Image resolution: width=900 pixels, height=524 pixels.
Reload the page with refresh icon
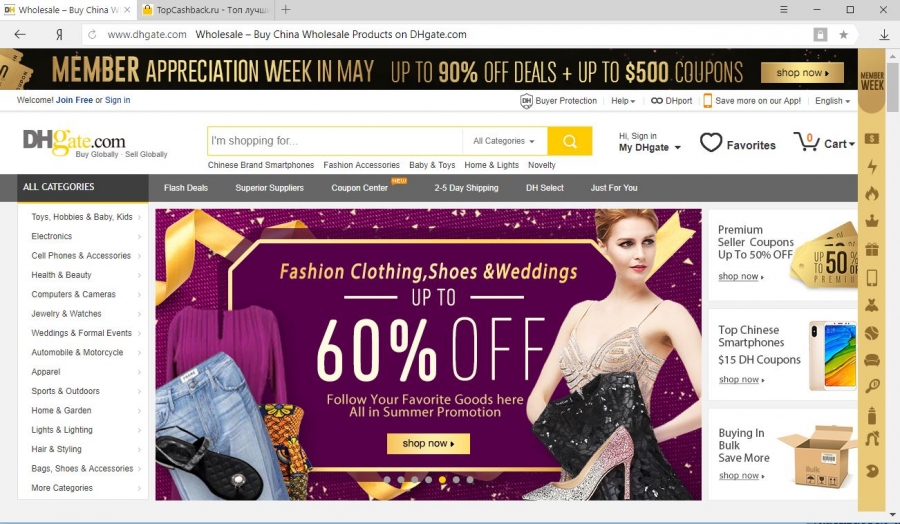pos(92,34)
